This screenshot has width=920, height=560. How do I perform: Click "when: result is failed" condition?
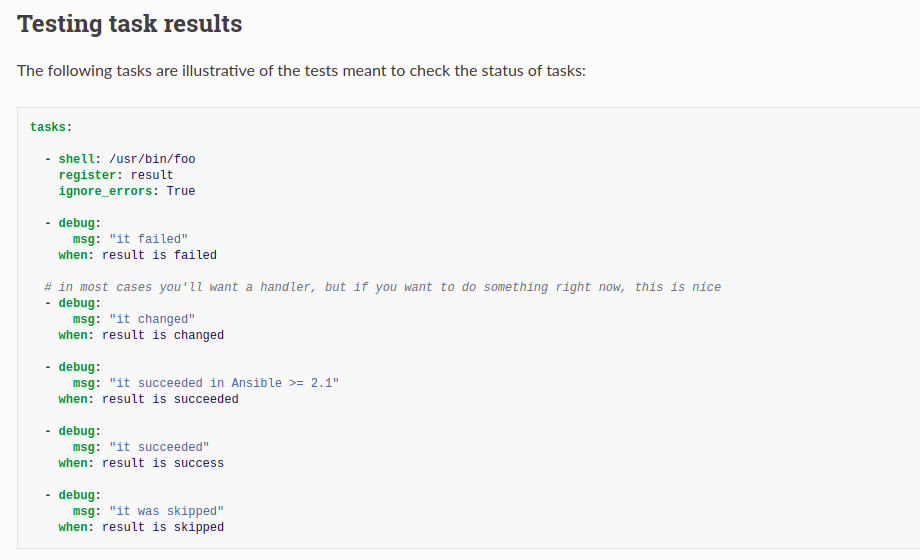[137, 255]
